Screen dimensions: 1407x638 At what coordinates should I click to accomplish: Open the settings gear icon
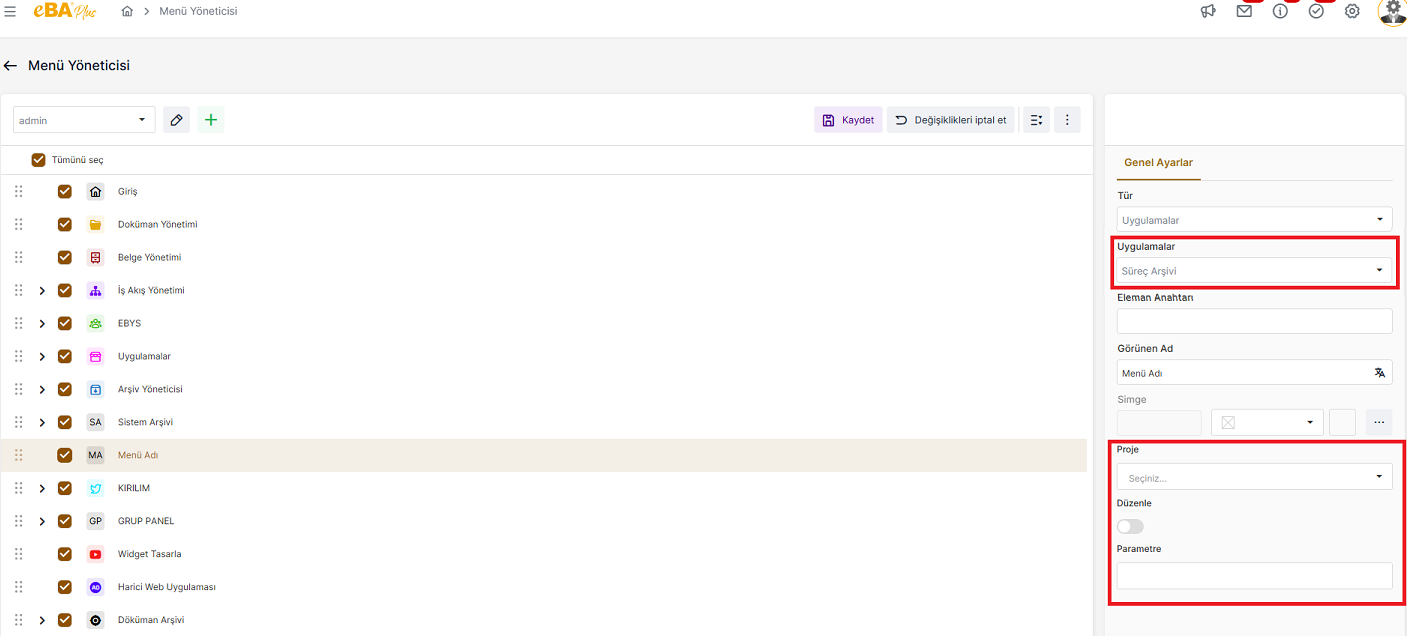pyautogui.click(x=1352, y=11)
